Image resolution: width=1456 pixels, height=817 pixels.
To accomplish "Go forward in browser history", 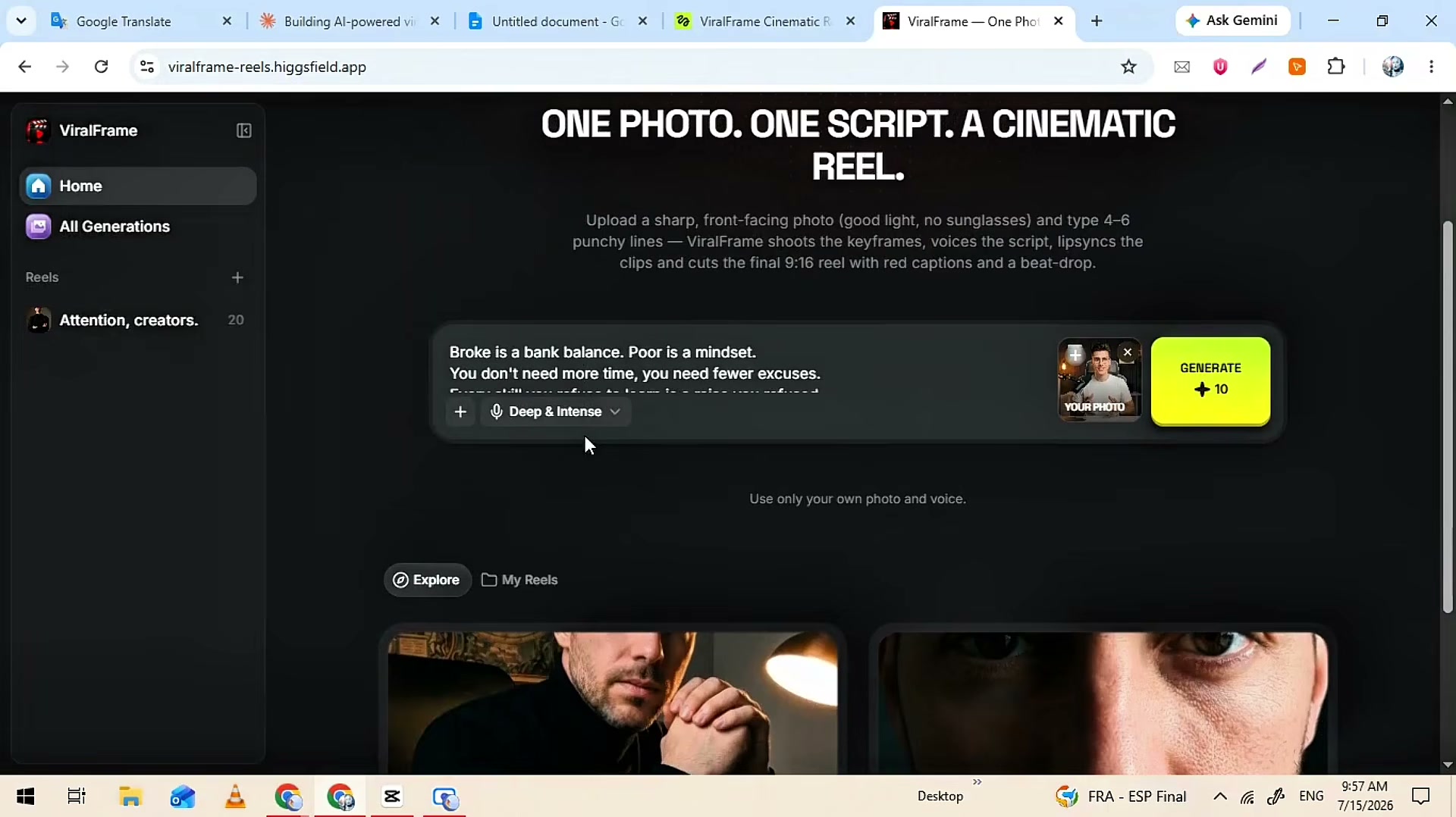I will tap(63, 67).
